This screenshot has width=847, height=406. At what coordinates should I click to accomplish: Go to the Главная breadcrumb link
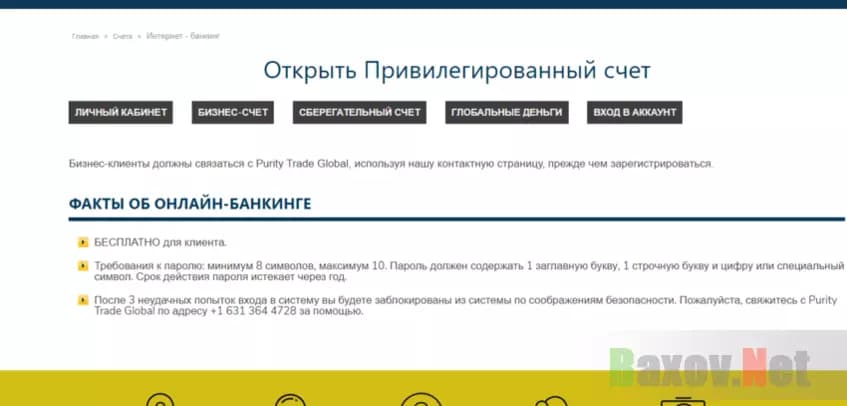[85, 36]
